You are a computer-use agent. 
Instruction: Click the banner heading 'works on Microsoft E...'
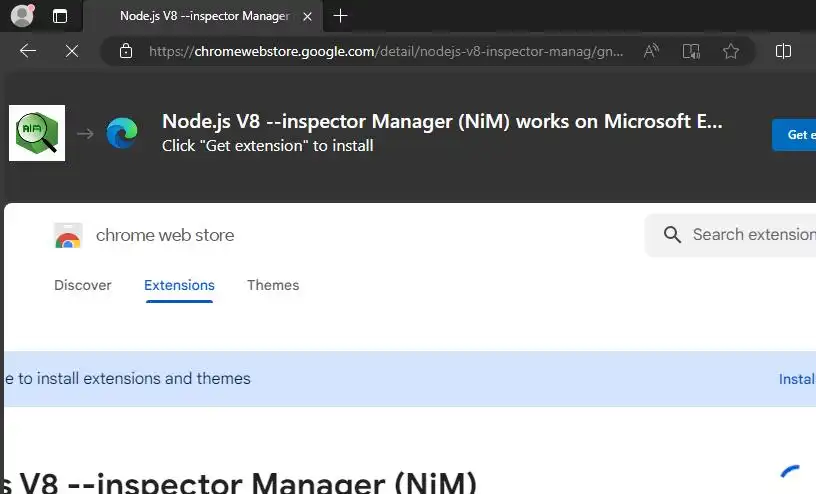point(619,121)
